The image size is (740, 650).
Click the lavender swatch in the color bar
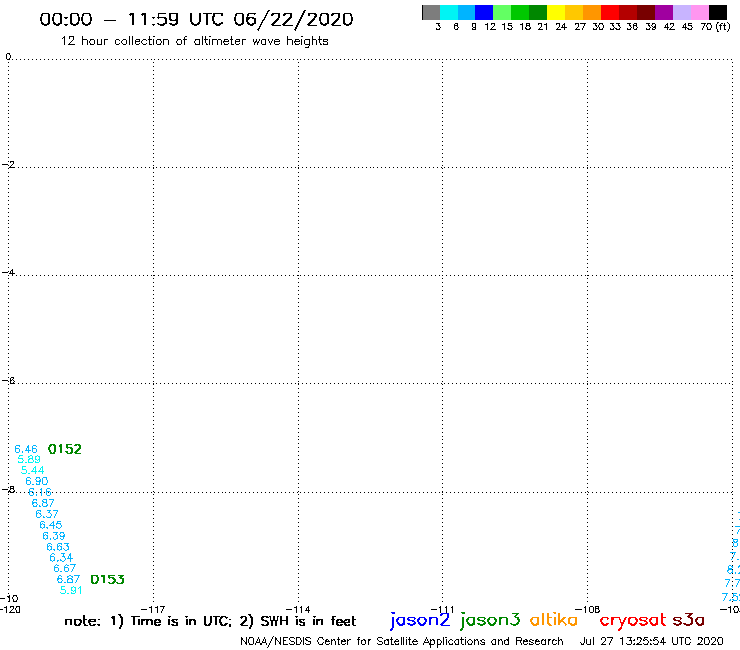[681, 12]
